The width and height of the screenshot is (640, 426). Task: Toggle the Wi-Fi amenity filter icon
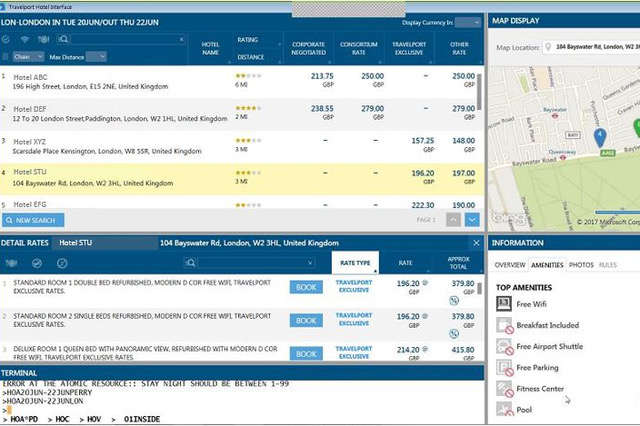(25, 39)
